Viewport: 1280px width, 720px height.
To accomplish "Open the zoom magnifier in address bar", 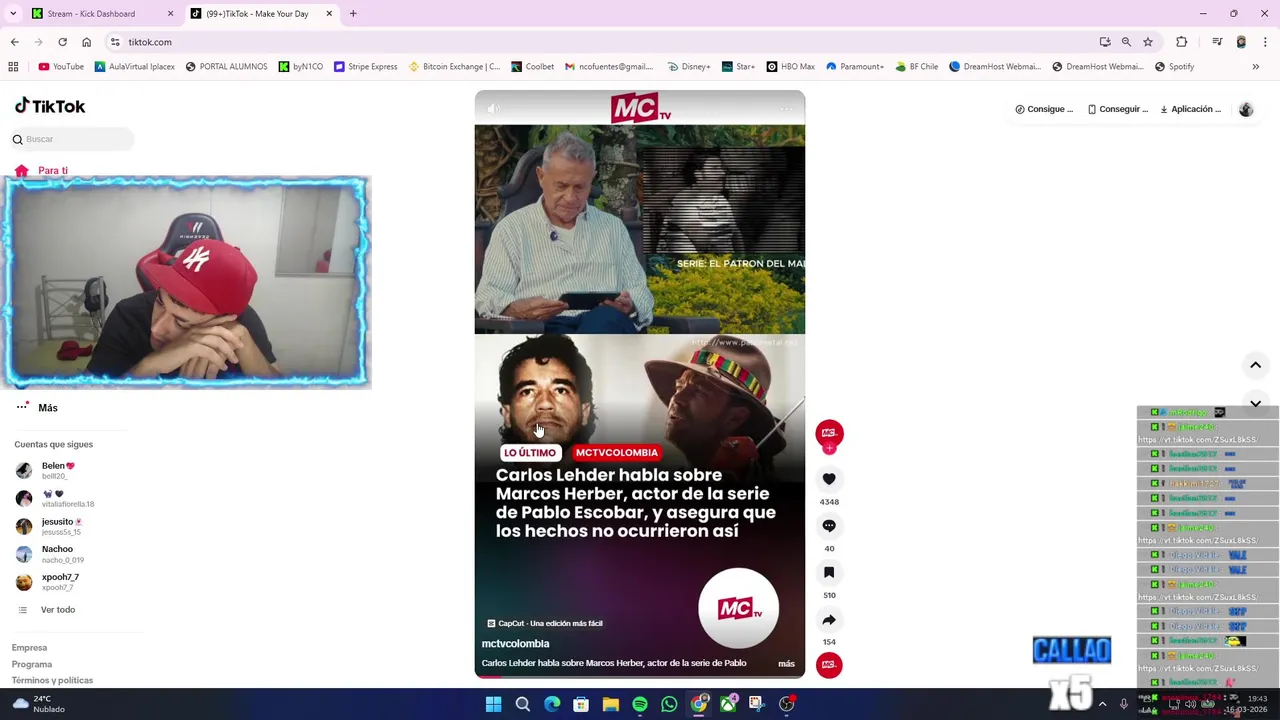I will point(1126,42).
